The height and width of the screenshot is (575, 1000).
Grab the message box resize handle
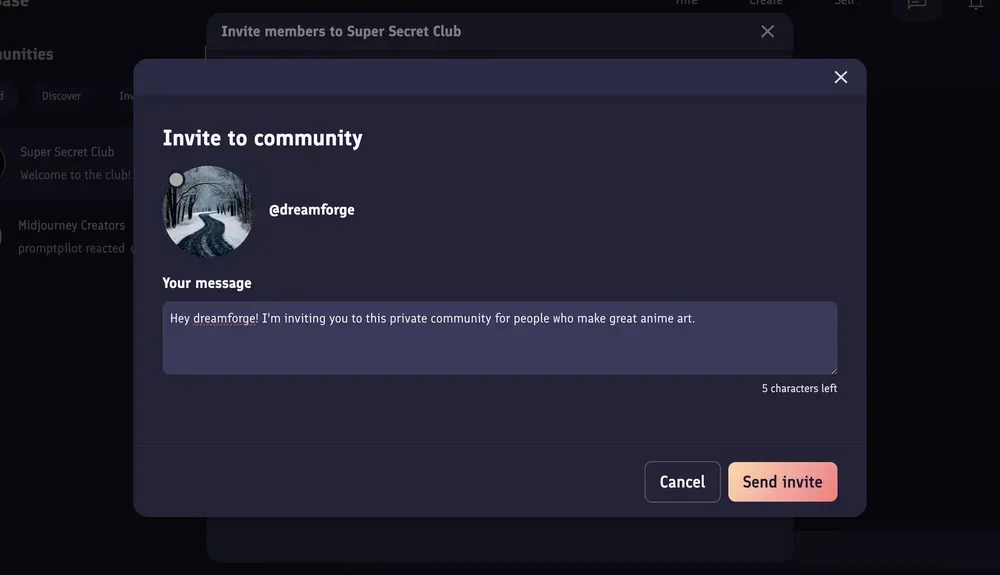(x=832, y=369)
